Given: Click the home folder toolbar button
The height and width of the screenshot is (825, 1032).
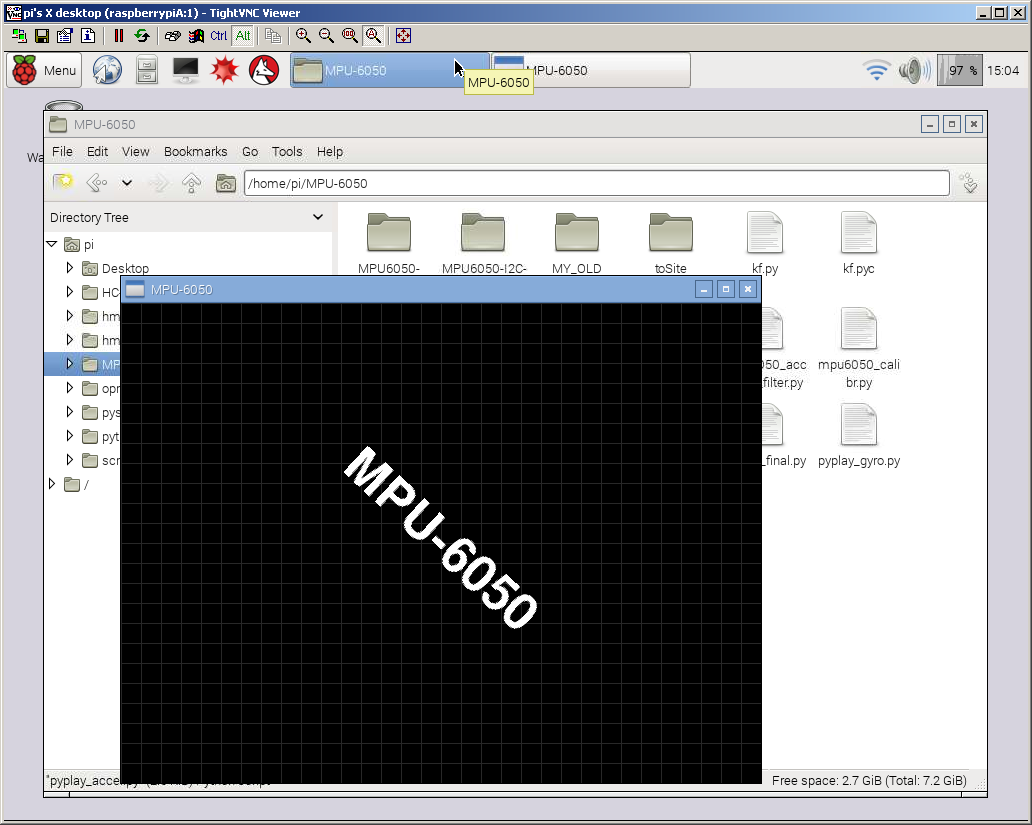Looking at the screenshot, I should tap(226, 183).
